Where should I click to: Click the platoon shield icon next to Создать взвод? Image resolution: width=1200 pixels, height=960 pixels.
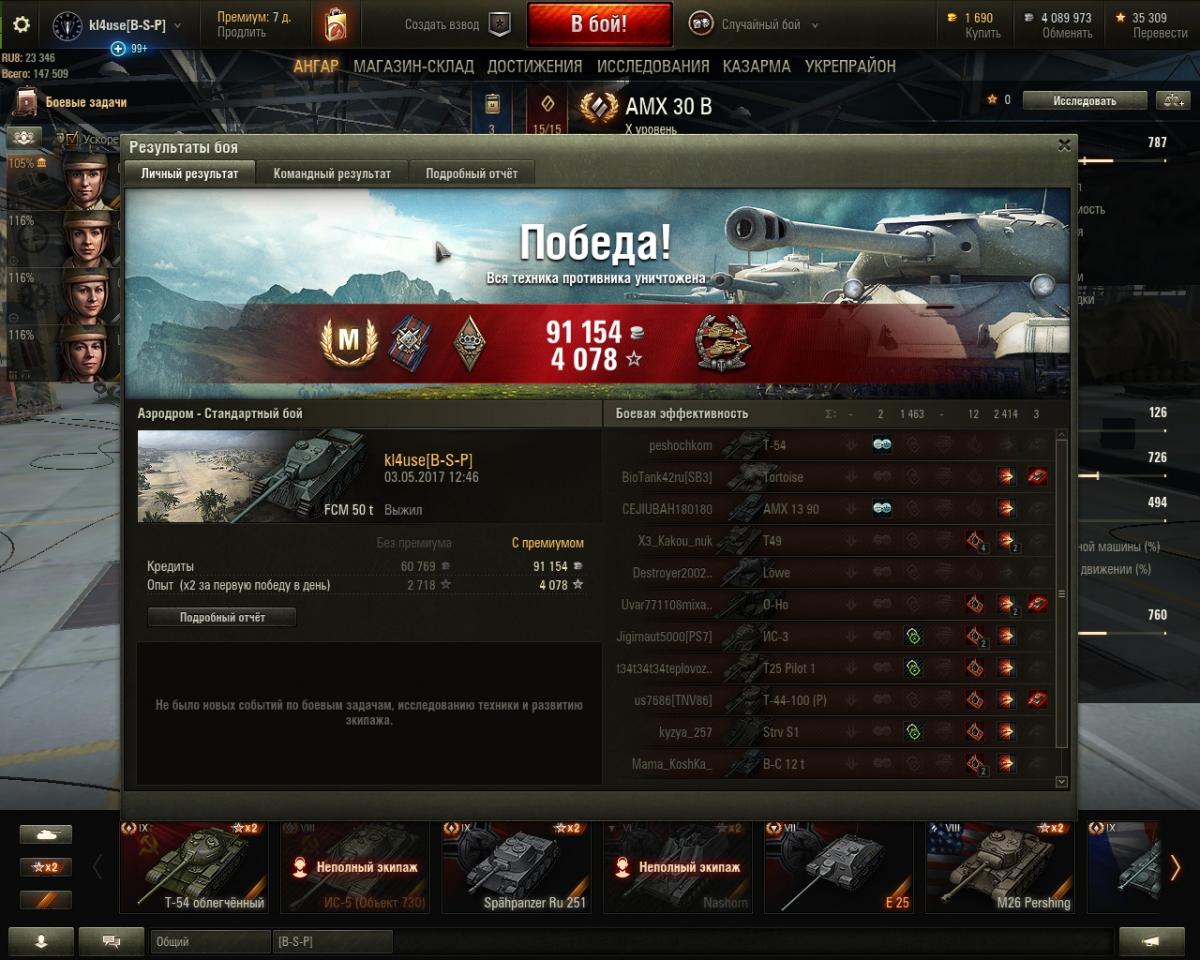coord(499,25)
